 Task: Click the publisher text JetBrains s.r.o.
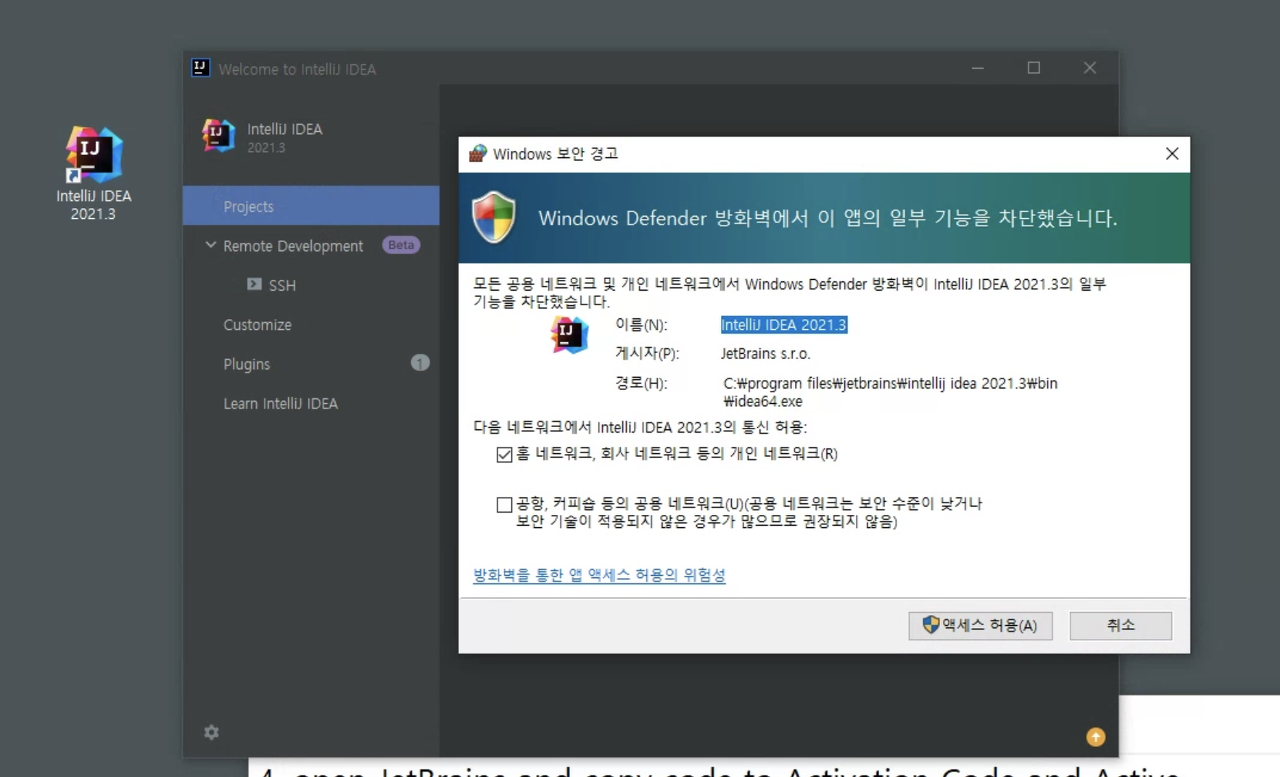coord(766,354)
